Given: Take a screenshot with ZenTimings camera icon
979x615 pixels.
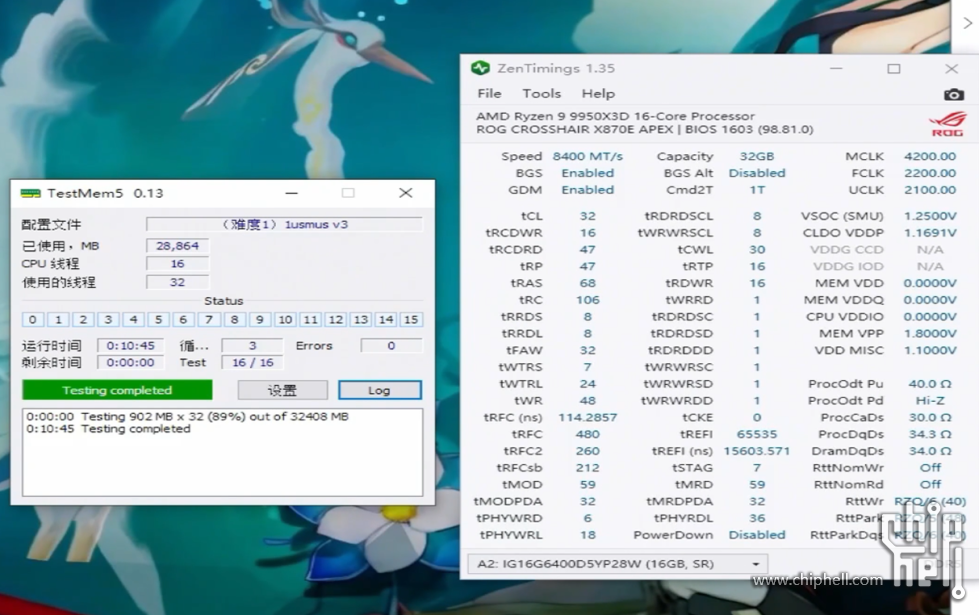Looking at the screenshot, I should tap(953, 94).
